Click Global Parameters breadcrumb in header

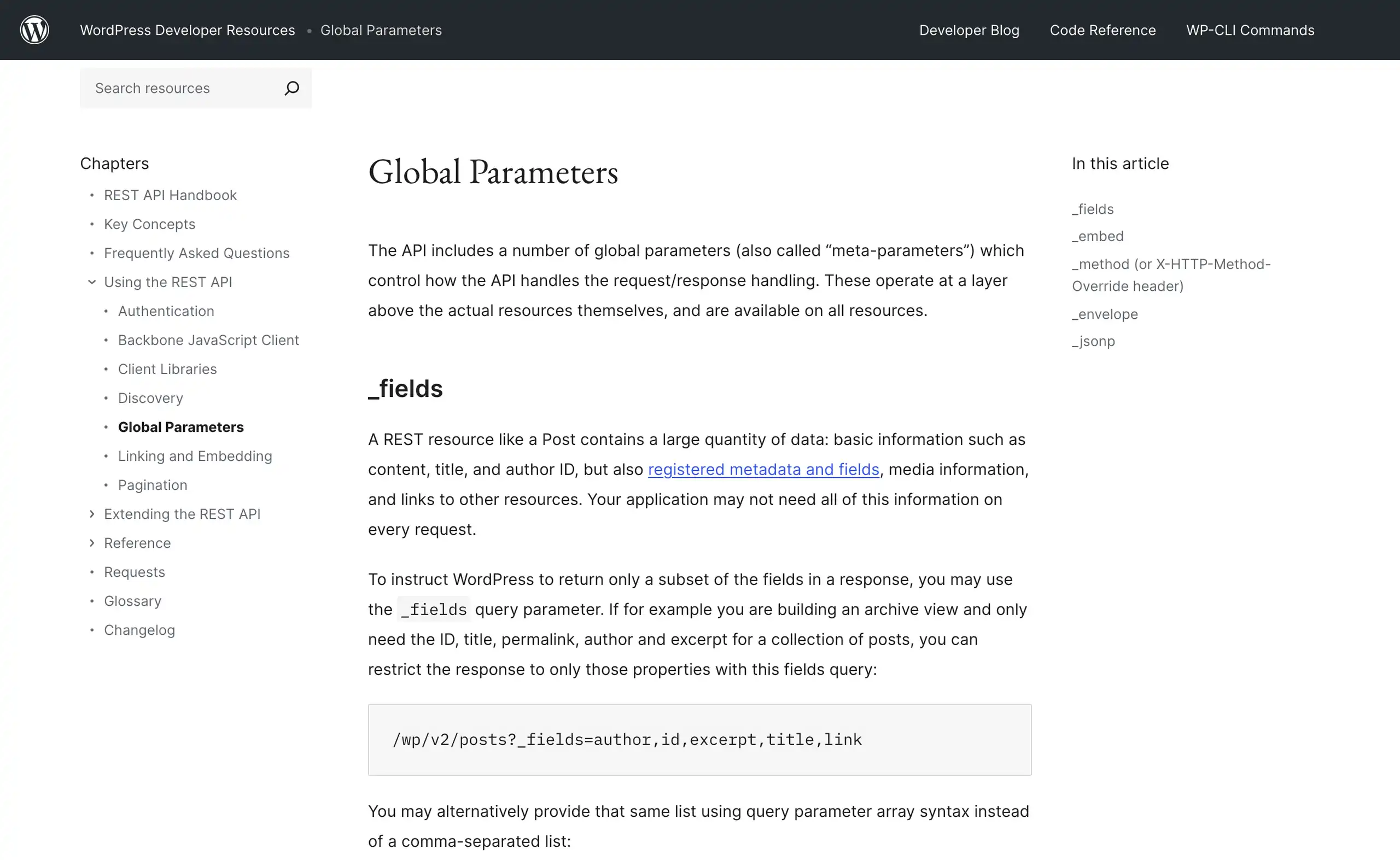(x=381, y=30)
